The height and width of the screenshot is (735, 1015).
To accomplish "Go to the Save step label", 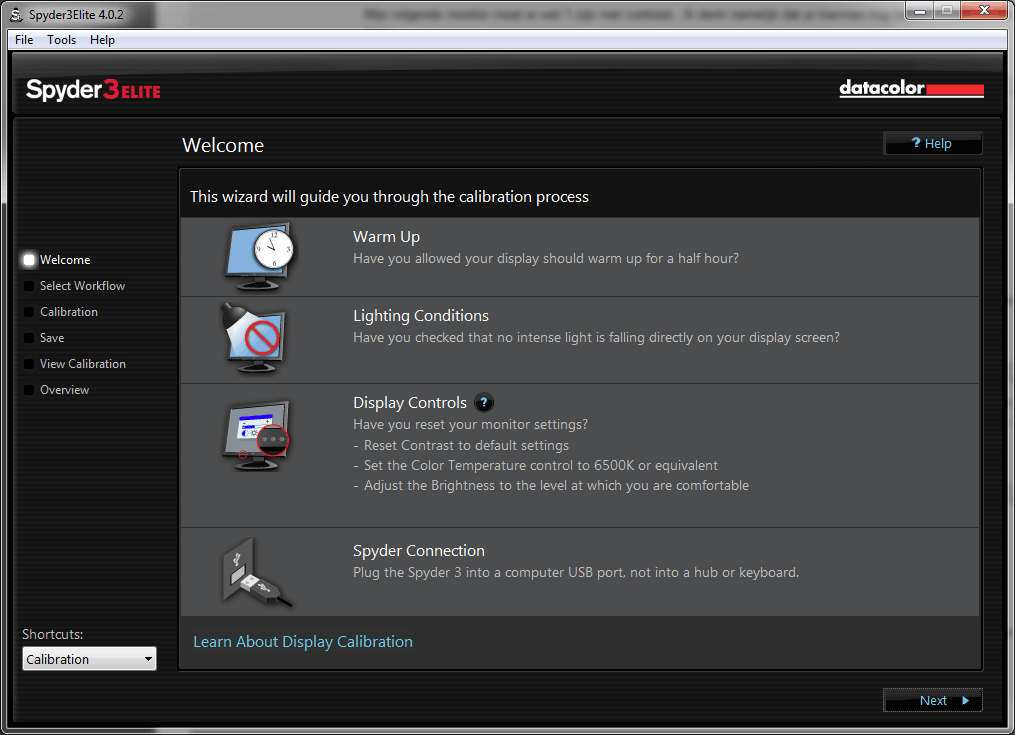I will pos(52,337).
